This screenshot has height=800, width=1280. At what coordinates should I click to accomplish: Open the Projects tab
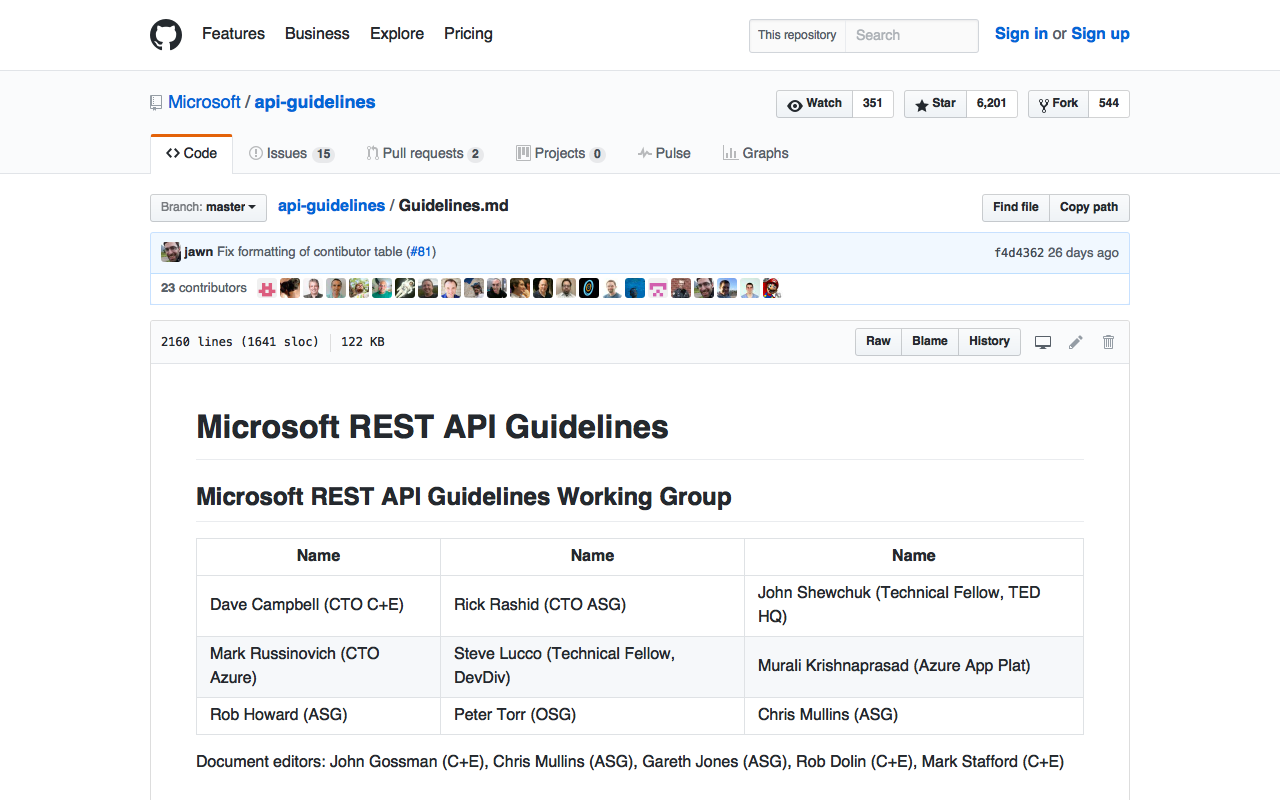(x=560, y=154)
